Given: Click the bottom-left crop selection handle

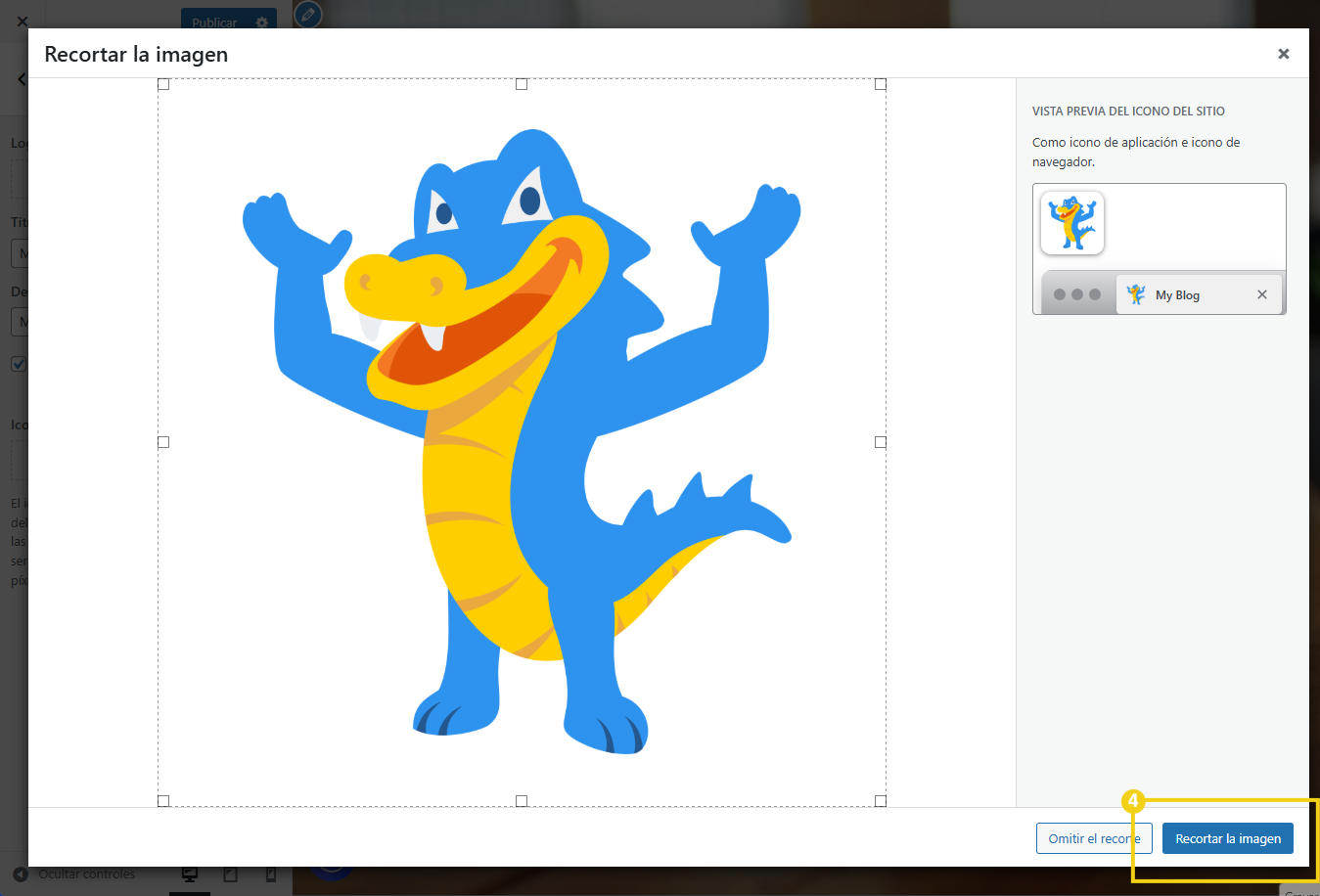Looking at the screenshot, I should (x=163, y=800).
